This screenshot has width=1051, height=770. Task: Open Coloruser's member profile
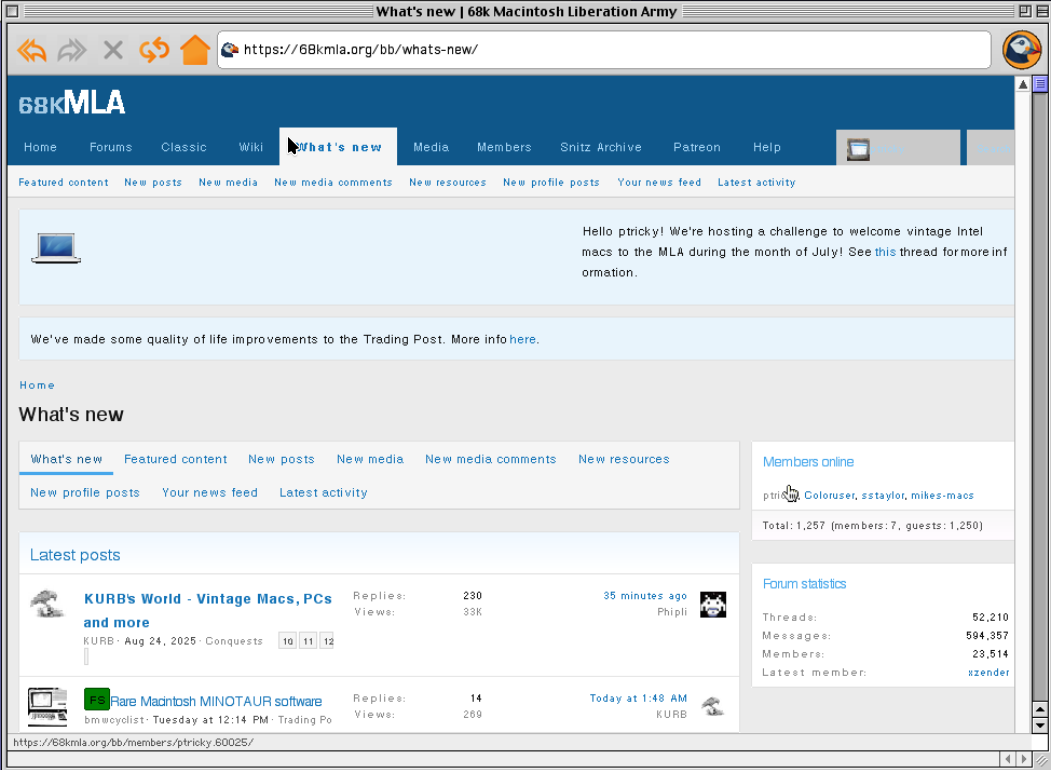pyautogui.click(x=829, y=495)
